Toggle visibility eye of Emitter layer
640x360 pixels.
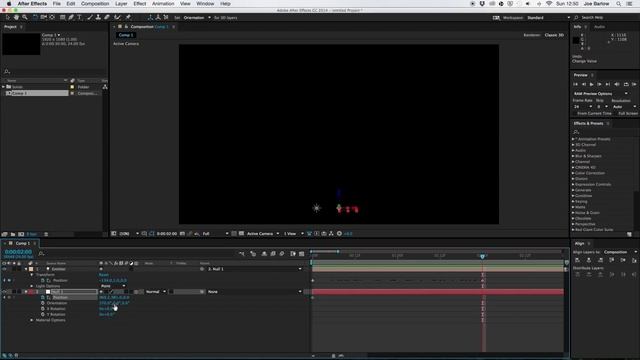(4, 269)
